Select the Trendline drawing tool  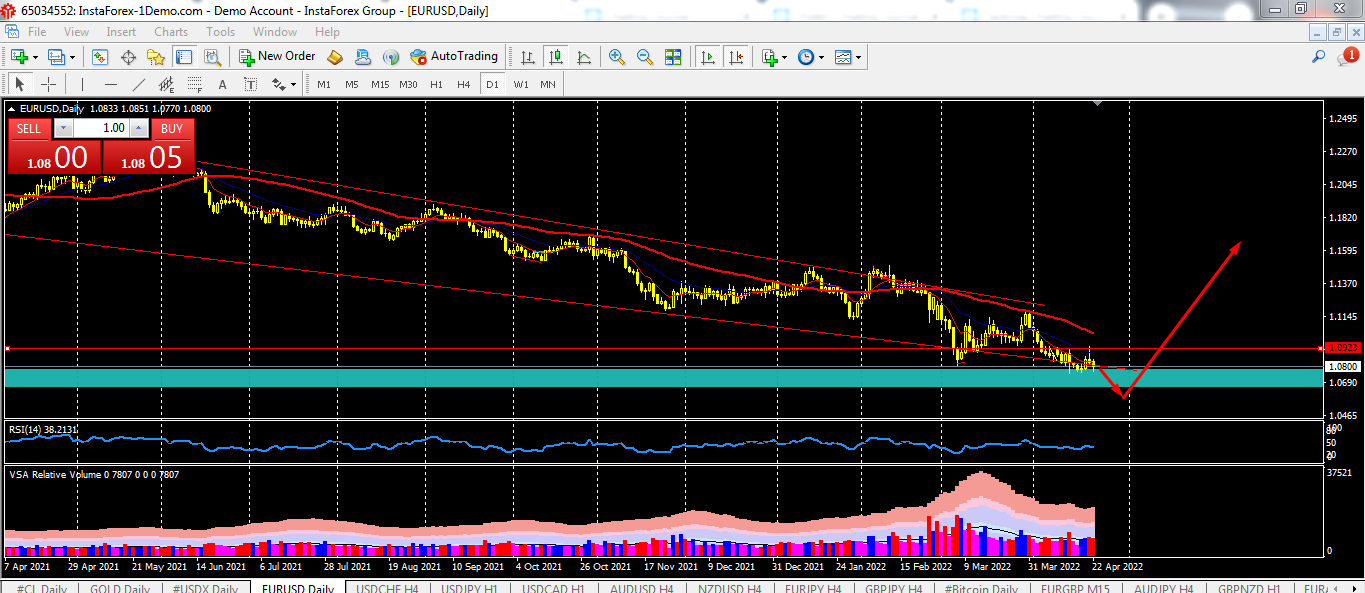pos(138,84)
